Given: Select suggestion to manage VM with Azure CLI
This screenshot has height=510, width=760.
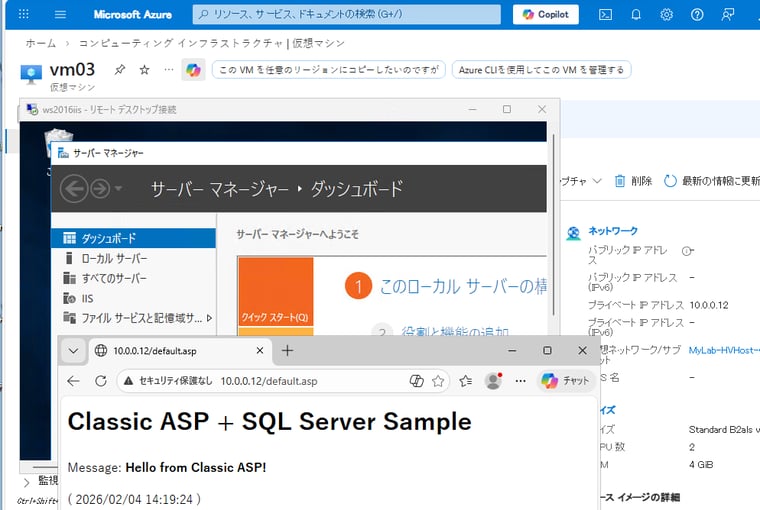Looking at the screenshot, I should tap(541, 70).
